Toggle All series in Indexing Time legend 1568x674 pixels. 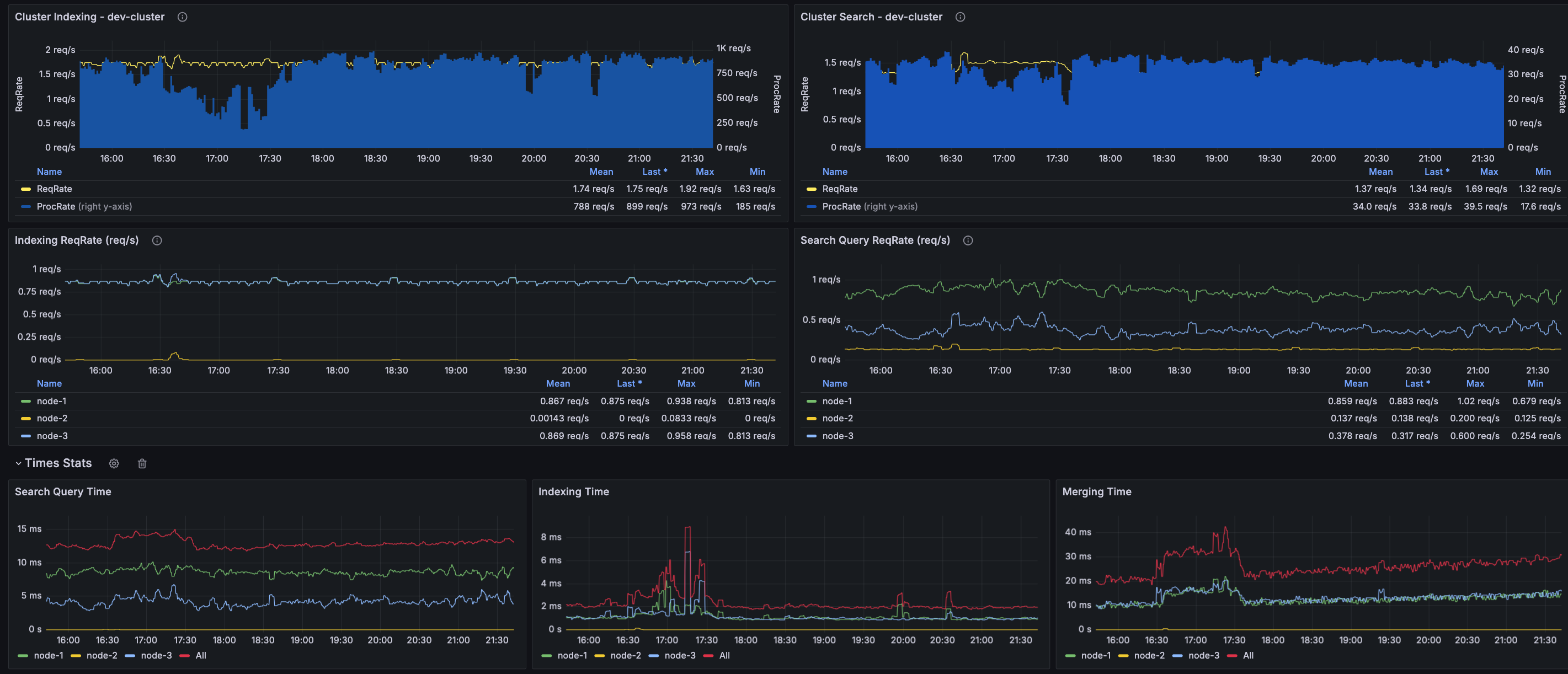724,656
